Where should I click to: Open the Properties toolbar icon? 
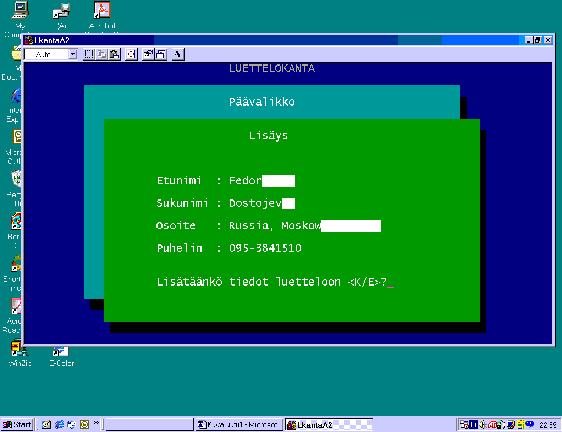[x=148, y=54]
